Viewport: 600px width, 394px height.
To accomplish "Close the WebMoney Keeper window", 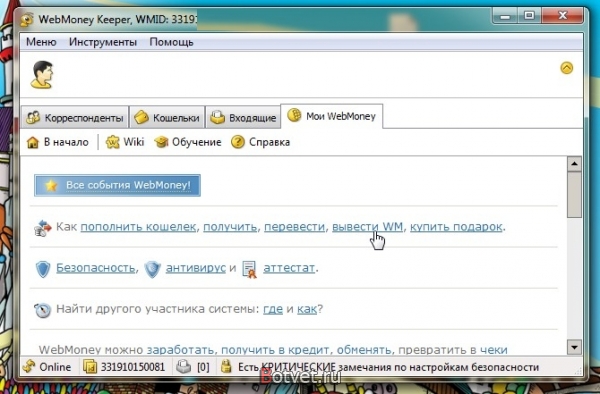I will click(562, 16).
